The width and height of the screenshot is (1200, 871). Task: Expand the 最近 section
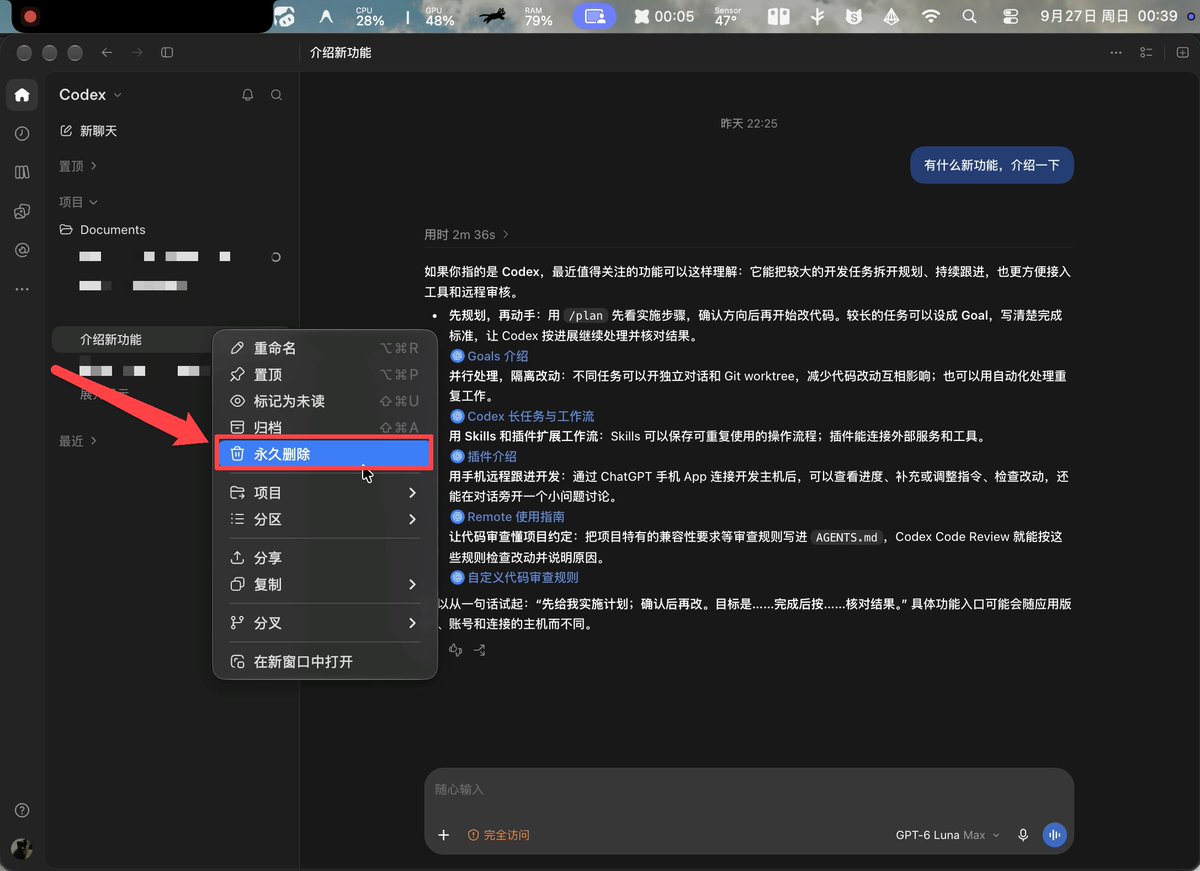pyautogui.click(x=77, y=441)
